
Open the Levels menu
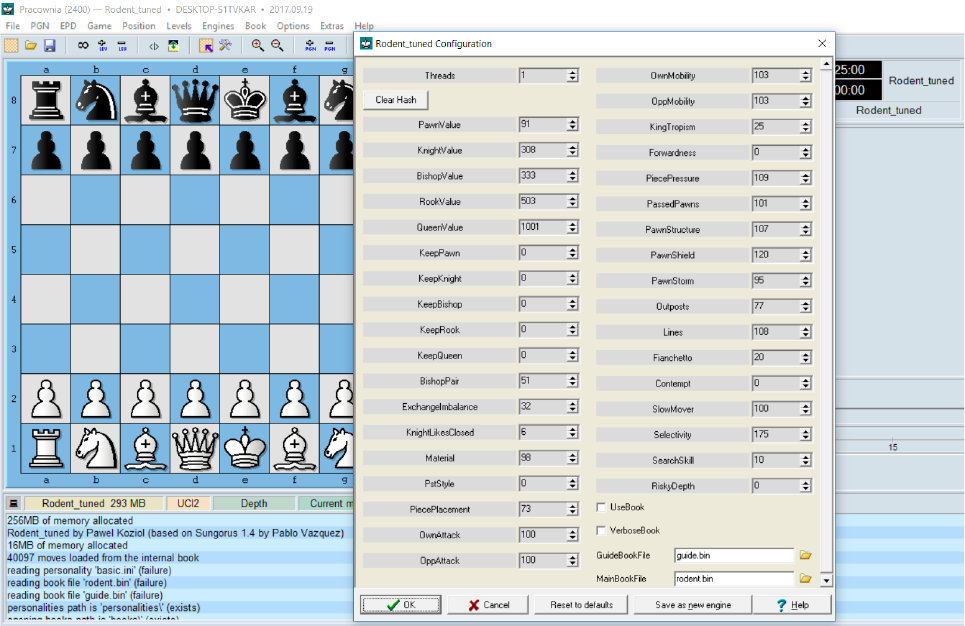point(178,26)
